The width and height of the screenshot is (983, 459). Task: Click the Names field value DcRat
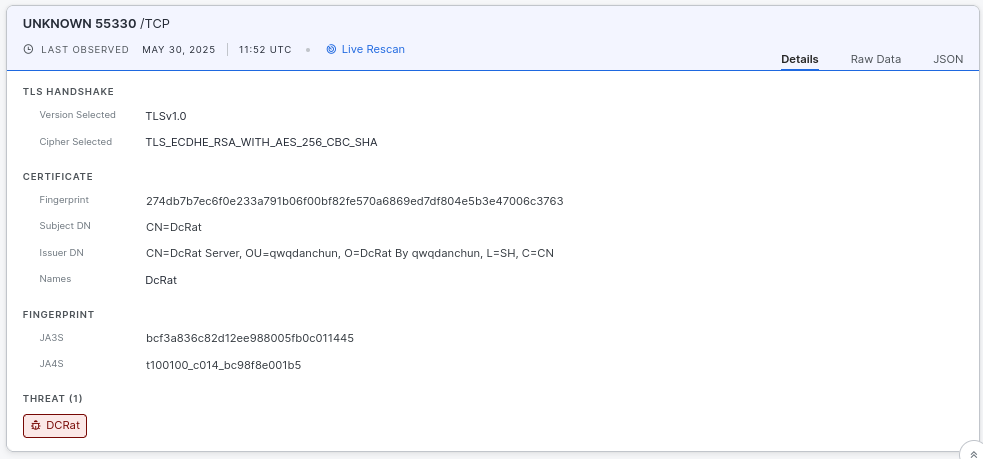point(161,280)
